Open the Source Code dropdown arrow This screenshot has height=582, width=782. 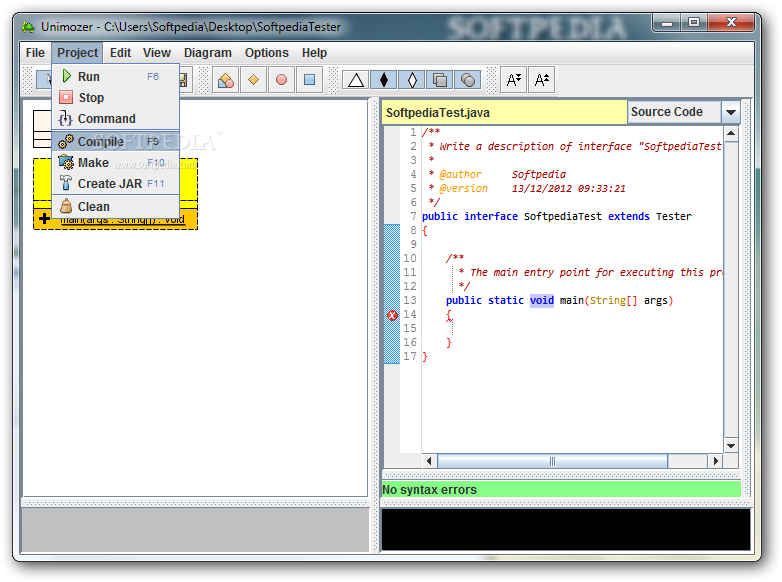point(731,112)
